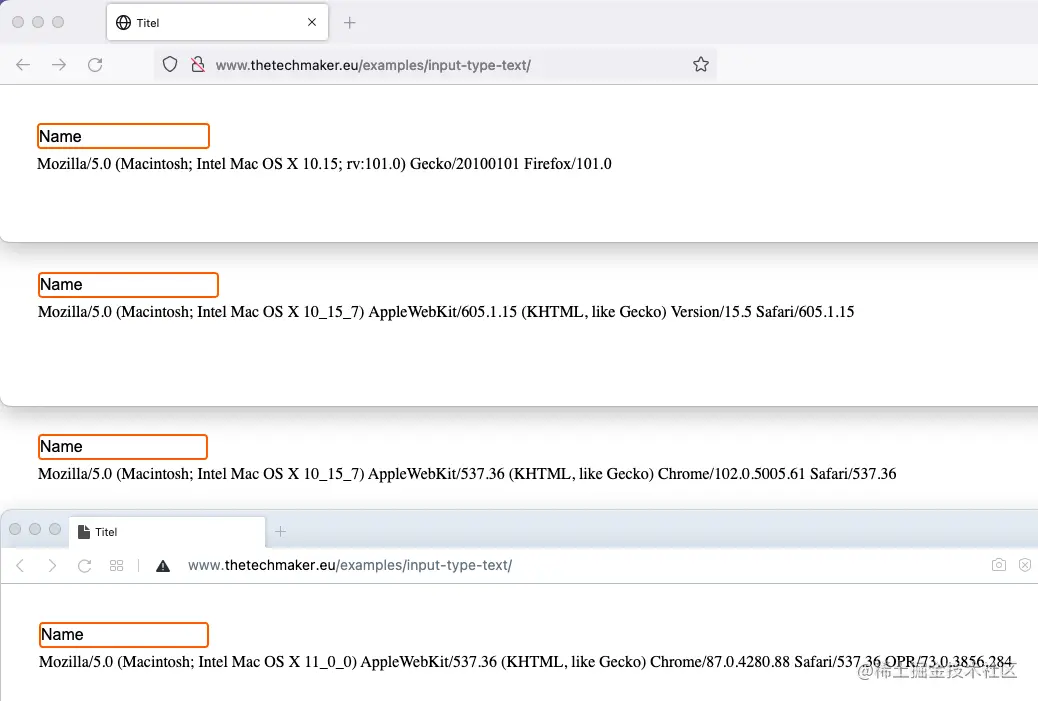Go forward in the Firefox window
Screen dimensions: 1038x701
pos(59,65)
